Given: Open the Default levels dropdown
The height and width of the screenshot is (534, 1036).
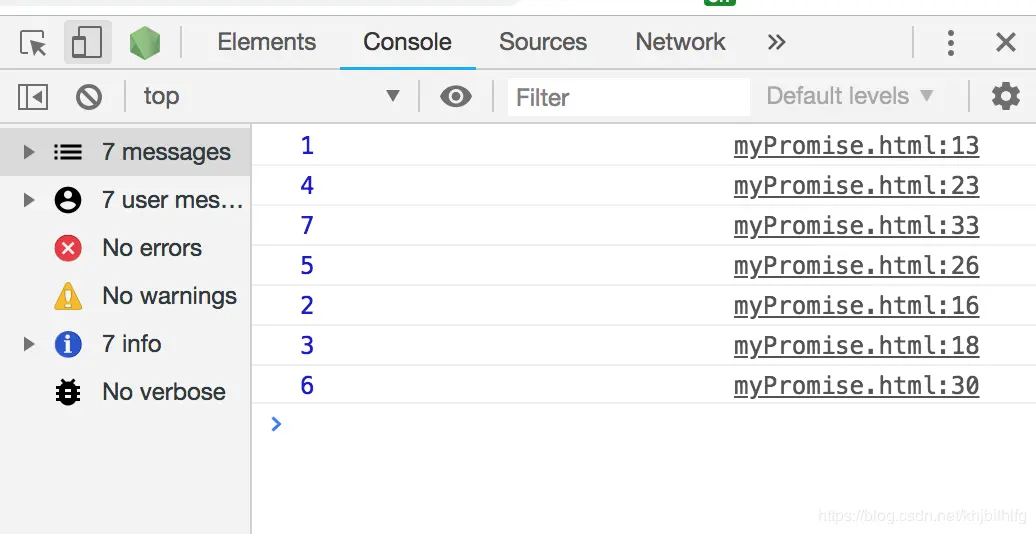Looking at the screenshot, I should (x=850, y=96).
